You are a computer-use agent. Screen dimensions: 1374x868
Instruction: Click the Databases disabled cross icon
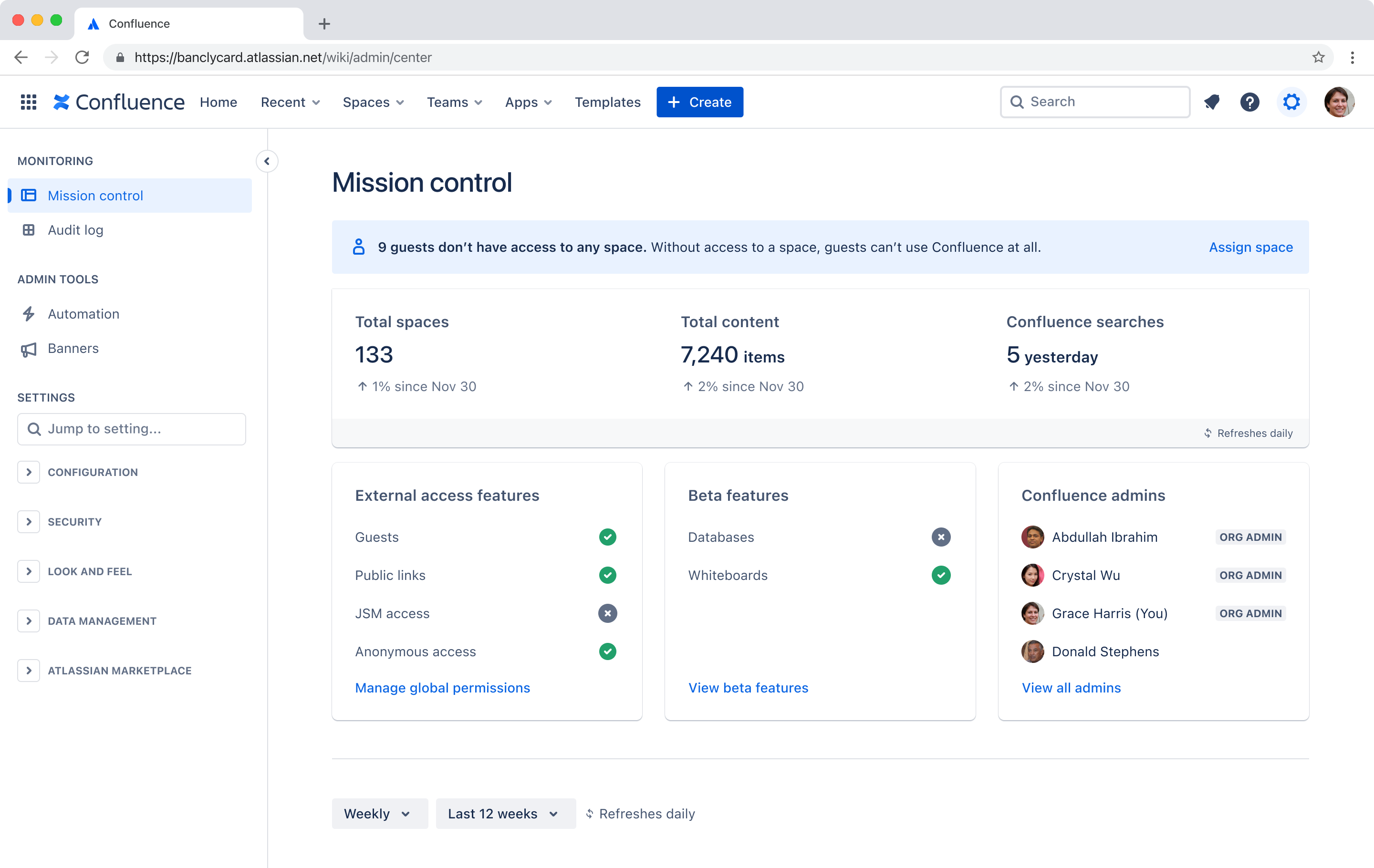941,537
